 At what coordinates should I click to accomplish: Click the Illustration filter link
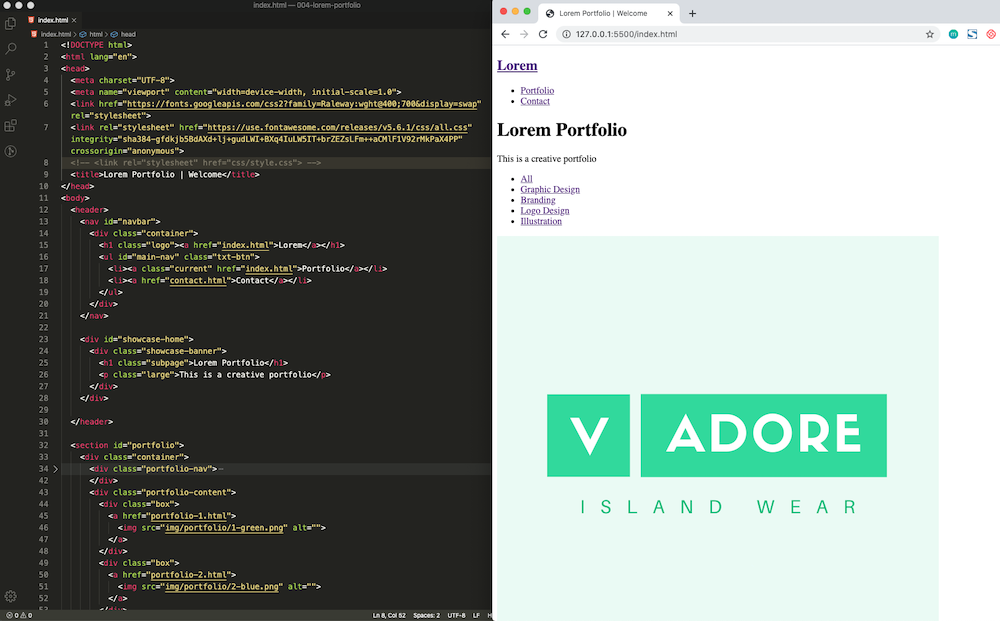(x=541, y=221)
